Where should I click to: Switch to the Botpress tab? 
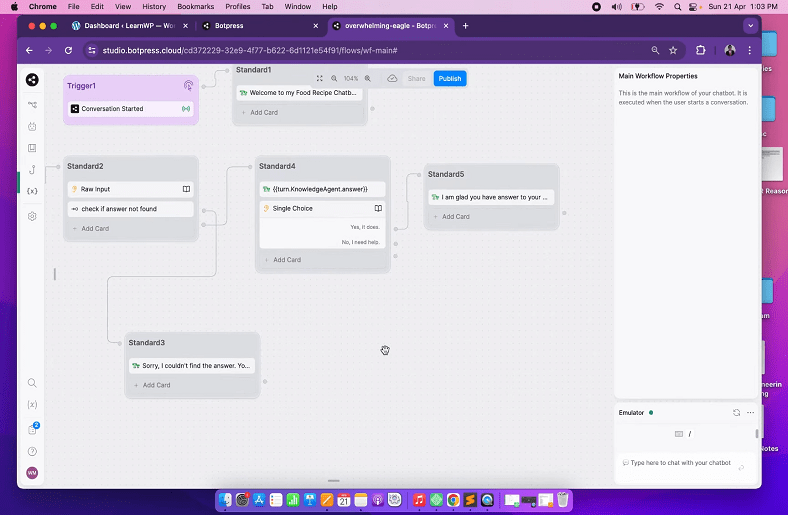point(259,26)
